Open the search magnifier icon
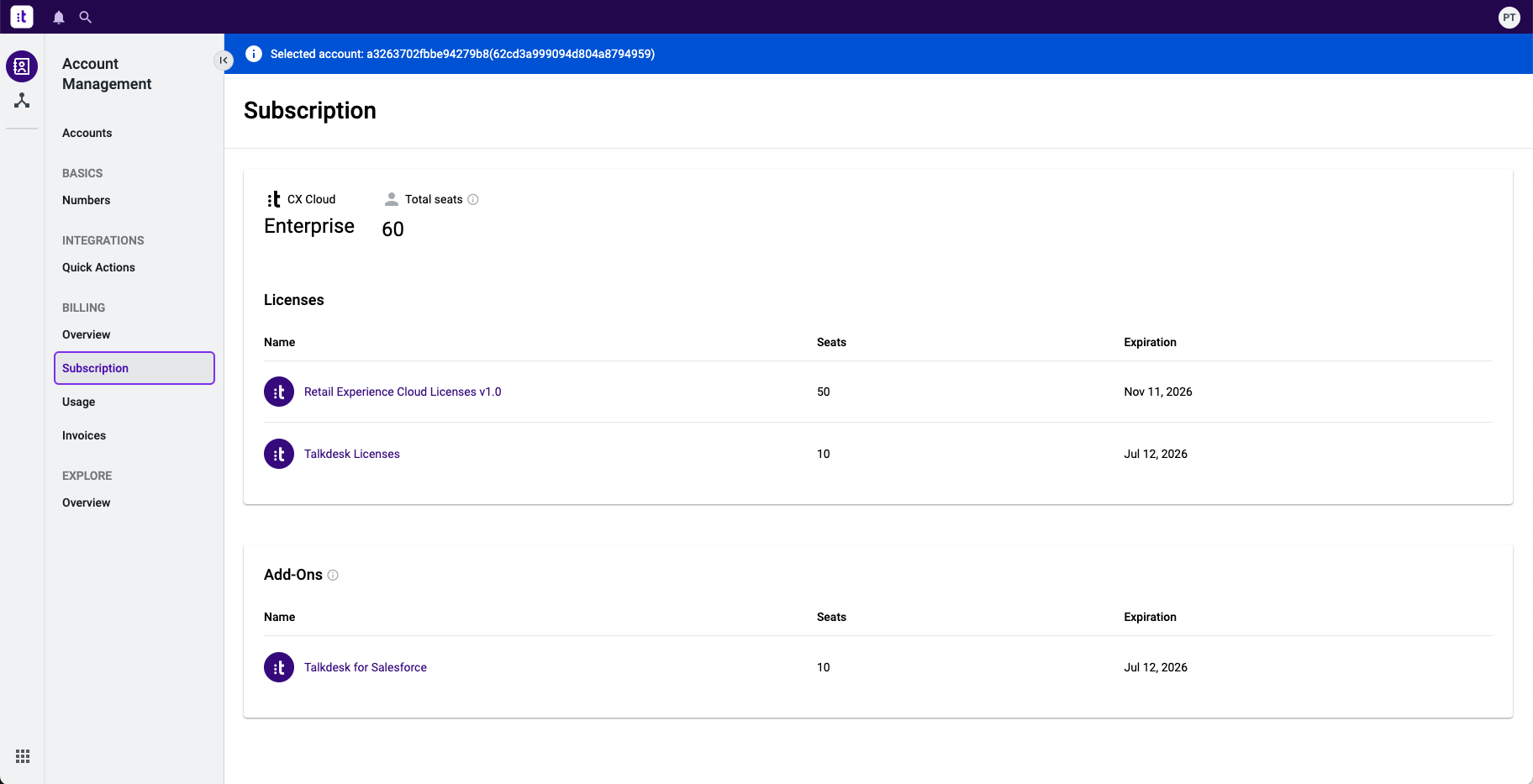Viewport: 1533px width, 784px height. coord(85,17)
